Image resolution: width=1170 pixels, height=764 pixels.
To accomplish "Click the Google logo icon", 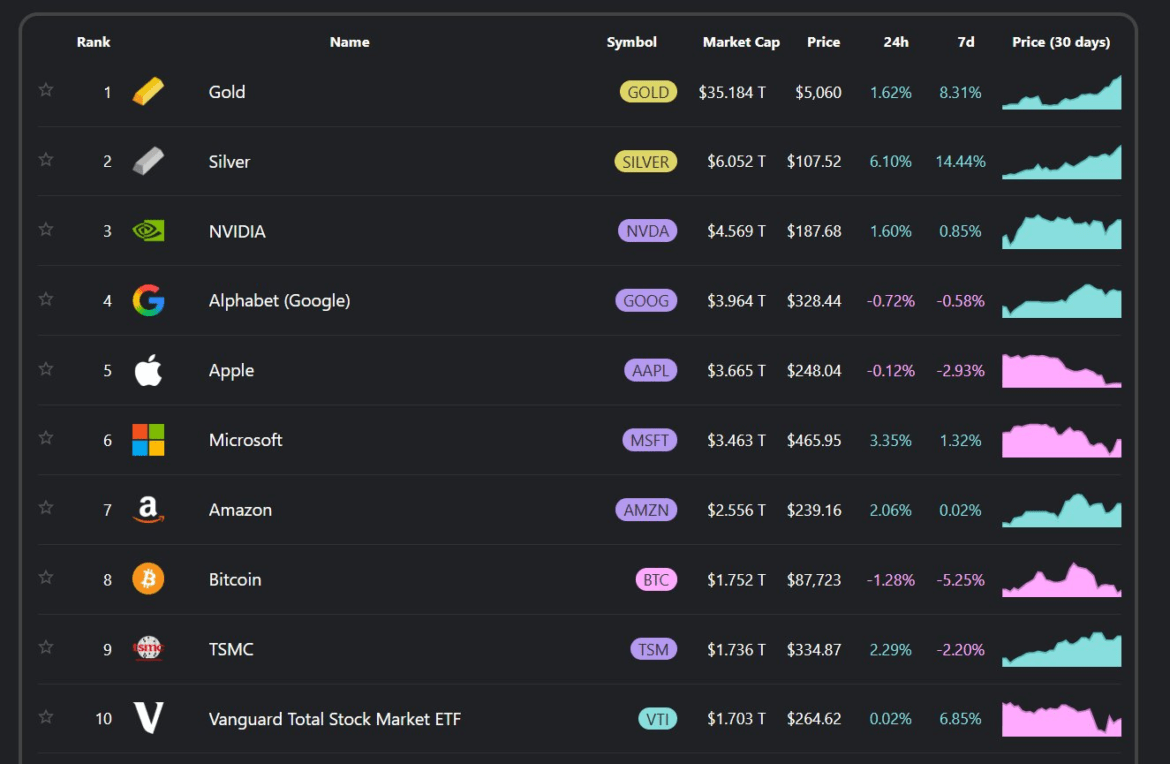I will (148, 300).
